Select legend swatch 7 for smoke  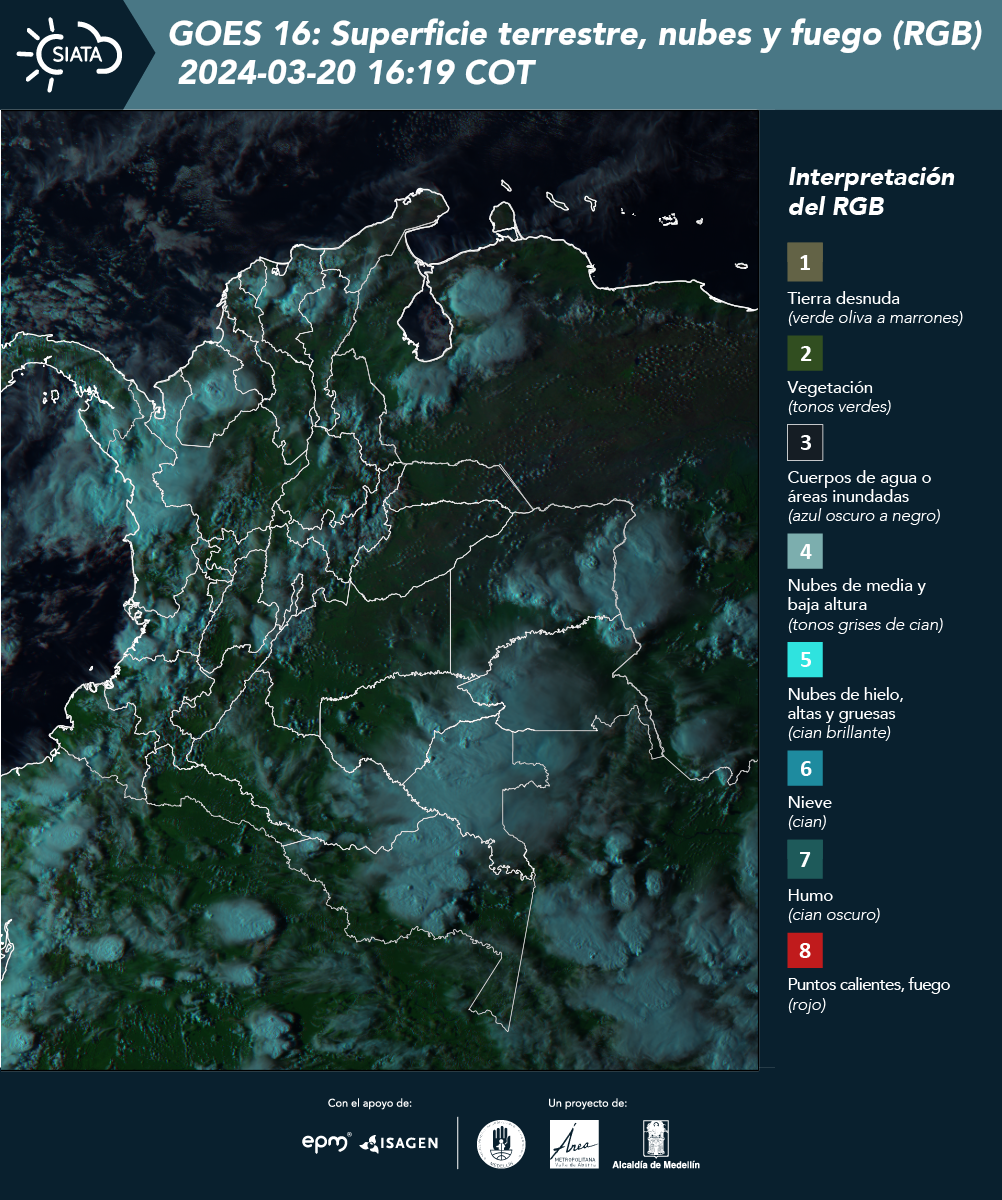coord(805,859)
